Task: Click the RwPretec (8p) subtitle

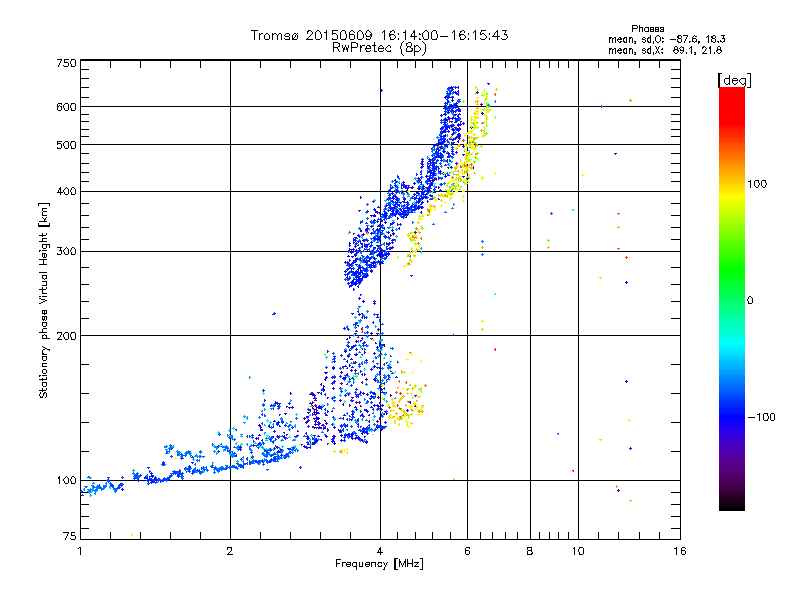Action: 379,48
